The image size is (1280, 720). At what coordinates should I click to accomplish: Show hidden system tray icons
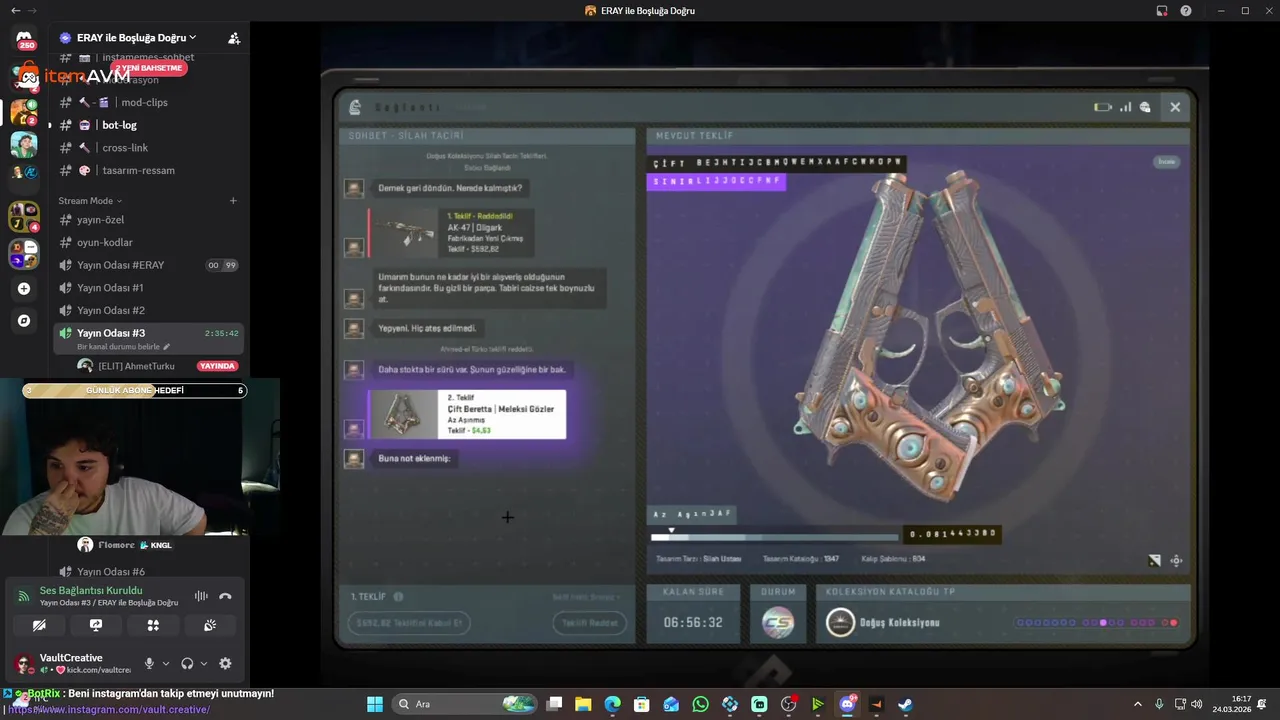click(1137, 704)
